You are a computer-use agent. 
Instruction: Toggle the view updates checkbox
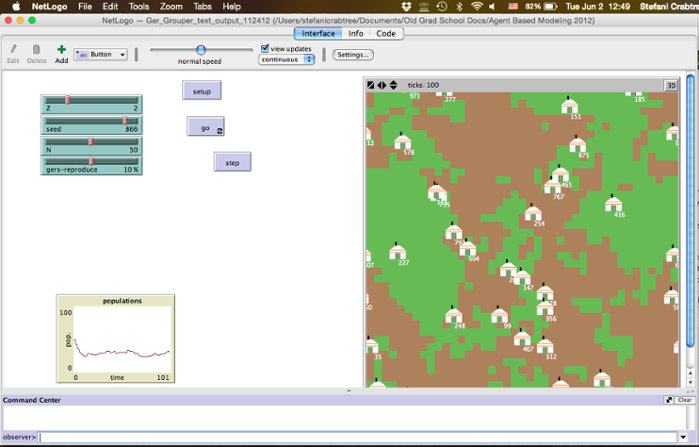[x=265, y=48]
